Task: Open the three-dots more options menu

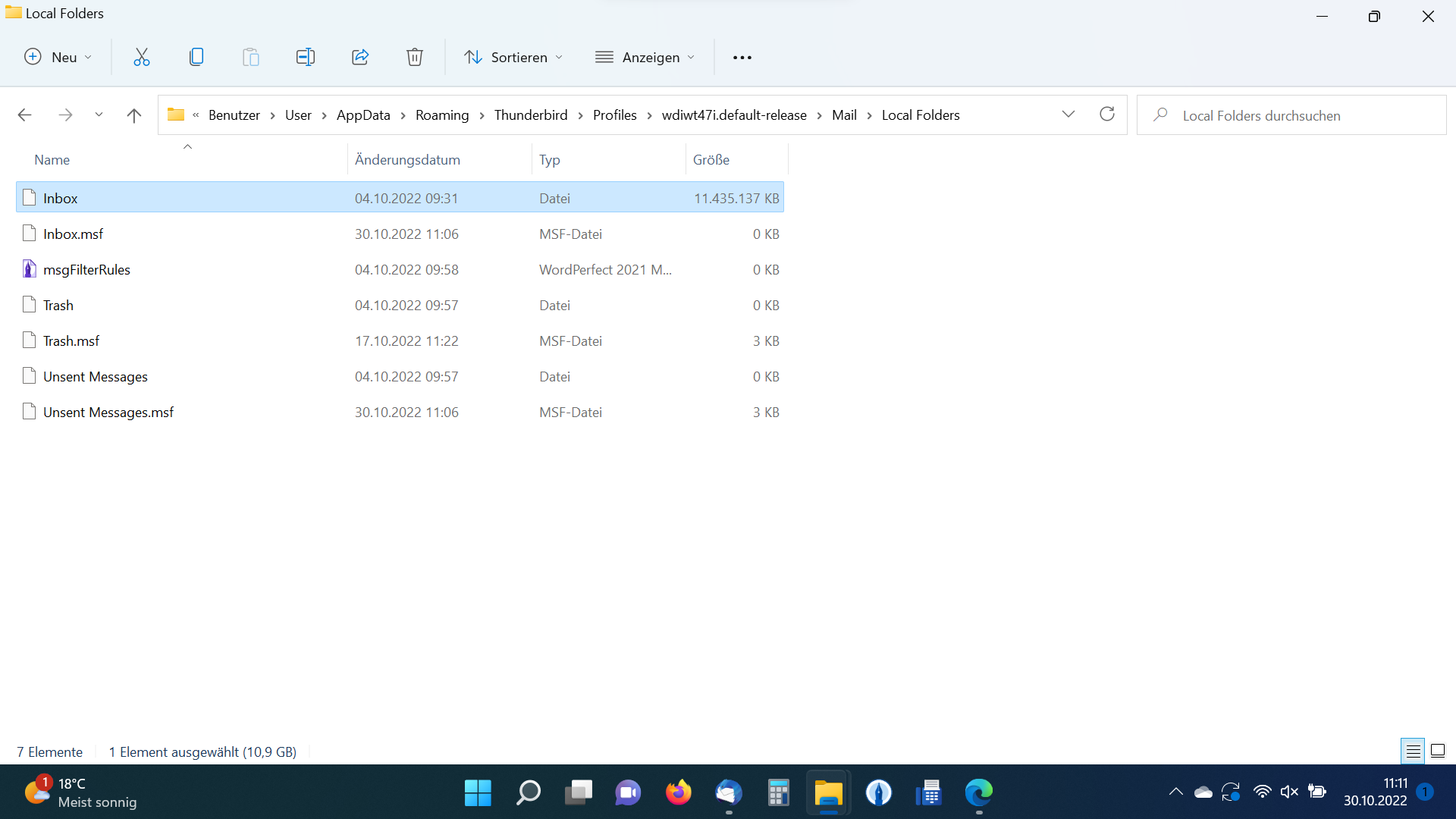Action: [x=742, y=57]
